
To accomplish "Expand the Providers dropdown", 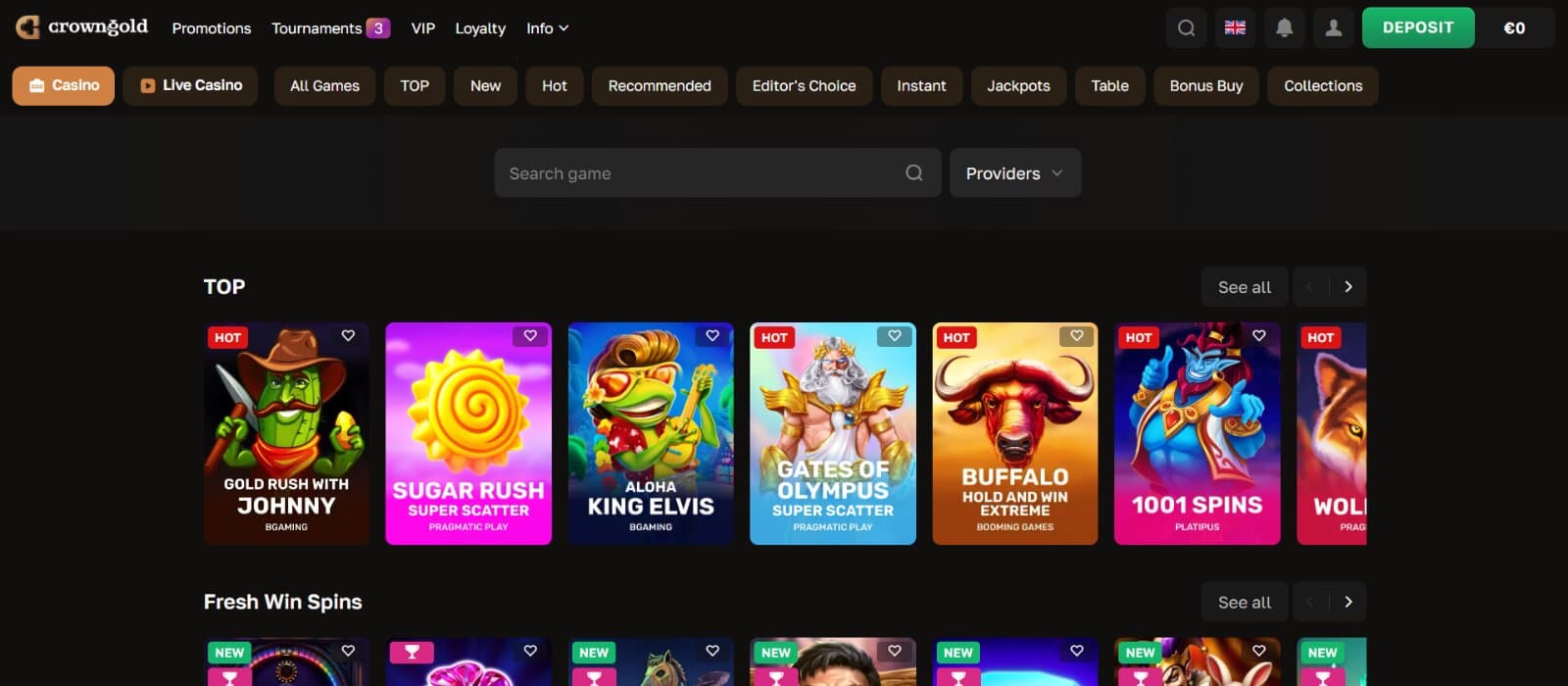I will pyautogui.click(x=1015, y=172).
